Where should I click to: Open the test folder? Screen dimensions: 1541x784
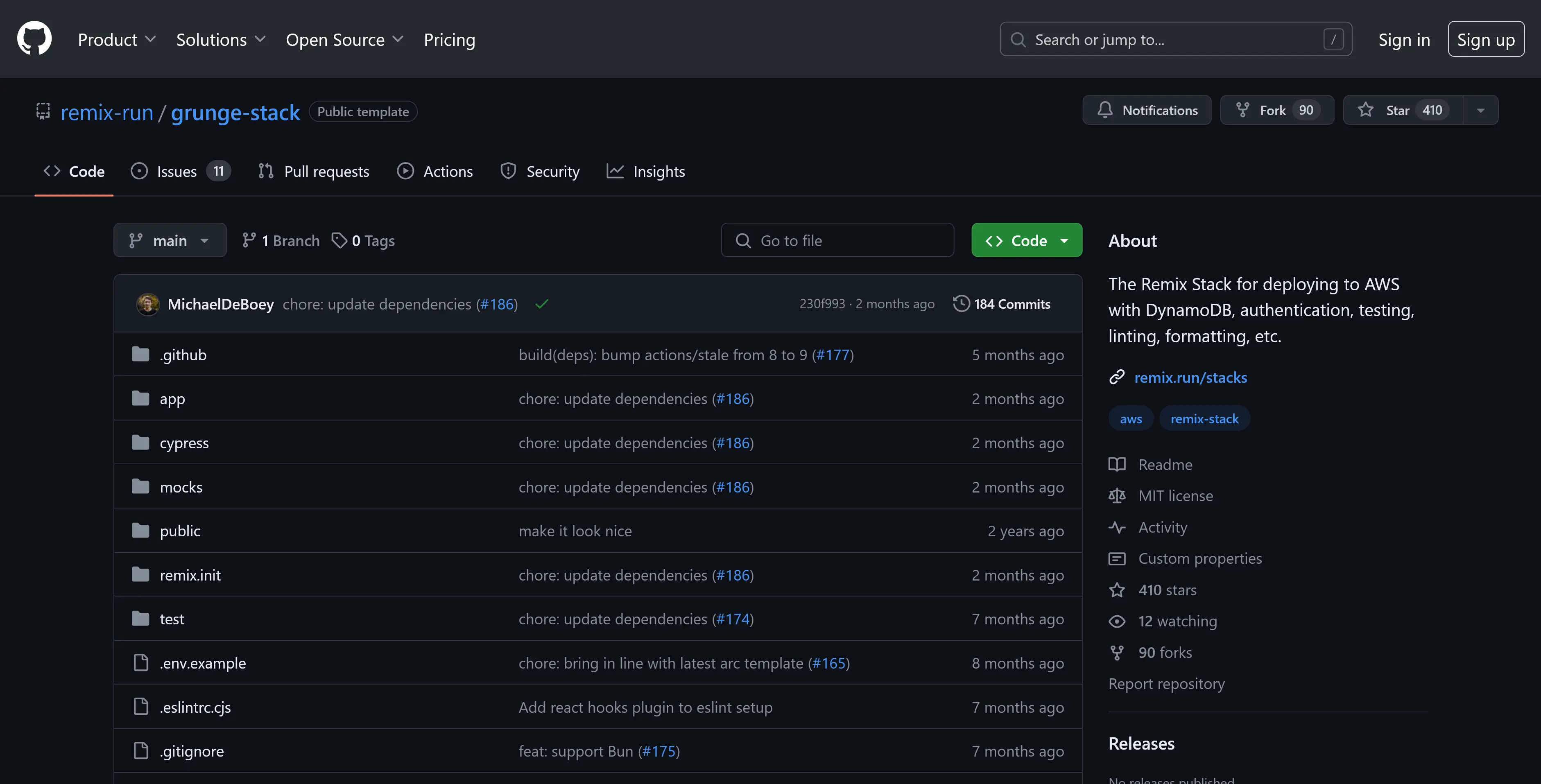172,619
